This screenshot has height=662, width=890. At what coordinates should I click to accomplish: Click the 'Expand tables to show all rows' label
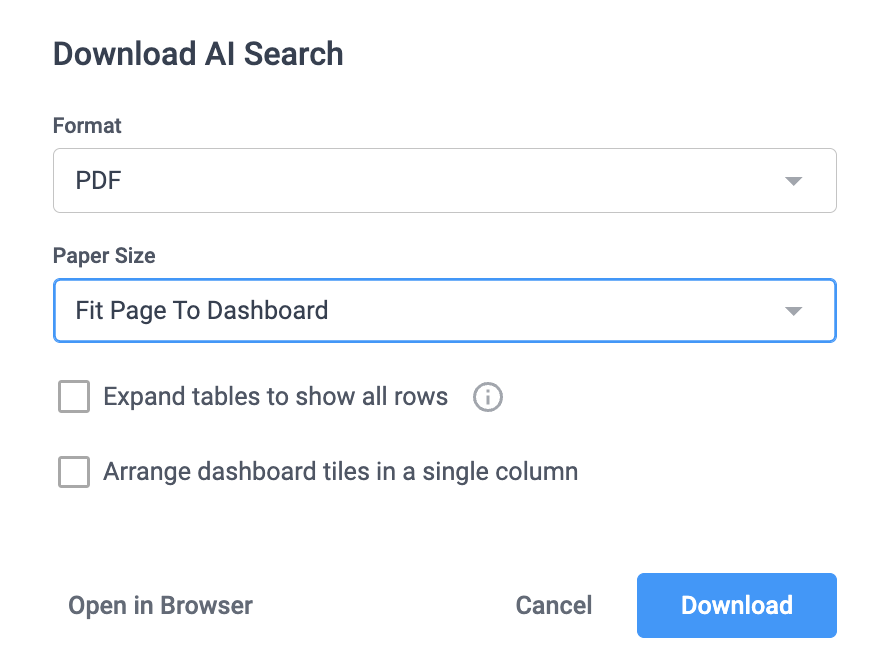click(x=275, y=396)
